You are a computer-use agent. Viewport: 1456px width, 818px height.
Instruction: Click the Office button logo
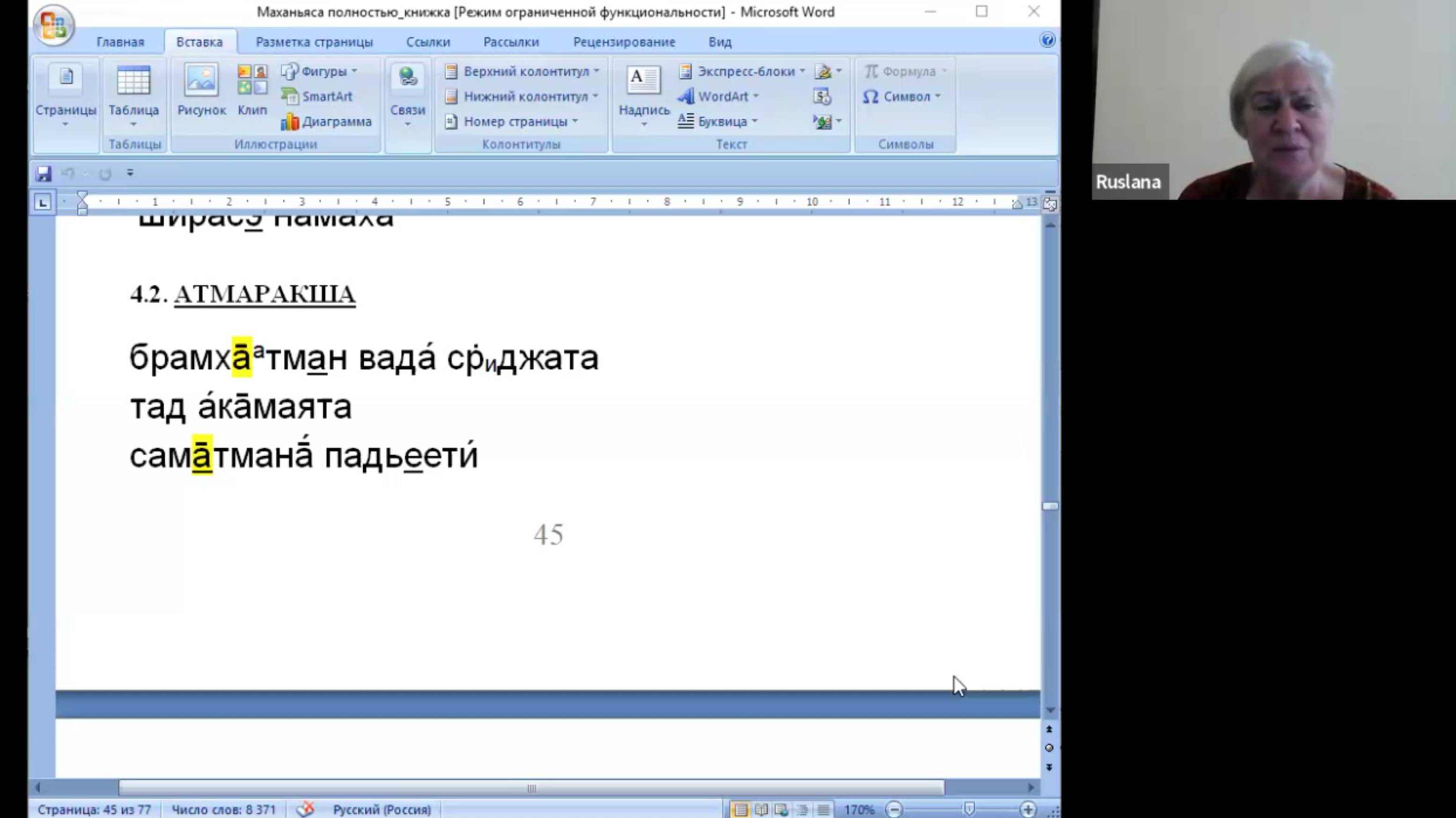(x=54, y=25)
